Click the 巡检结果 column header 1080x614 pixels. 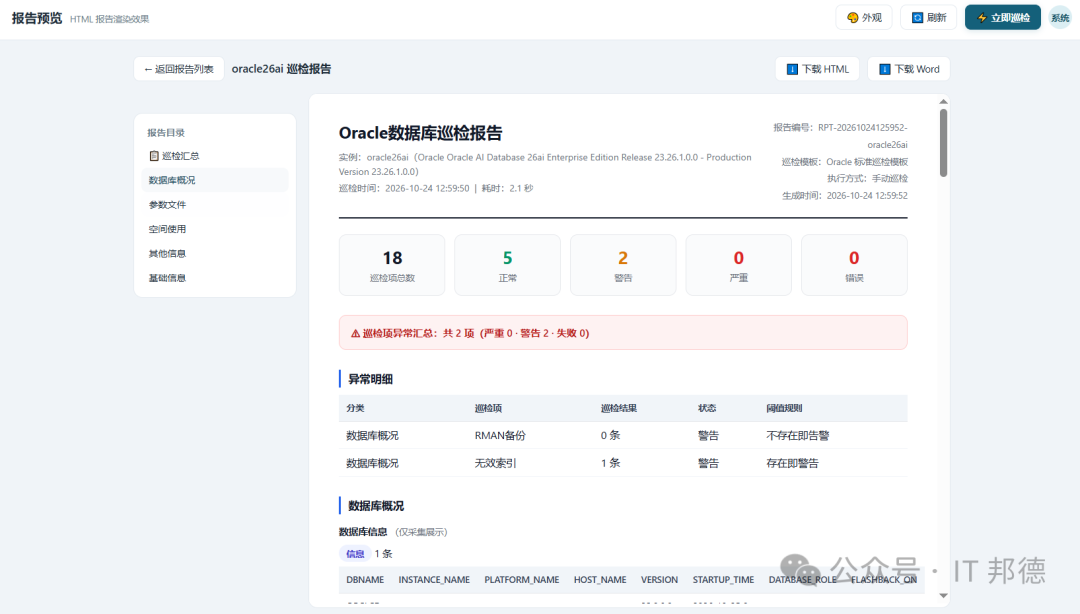pos(619,409)
